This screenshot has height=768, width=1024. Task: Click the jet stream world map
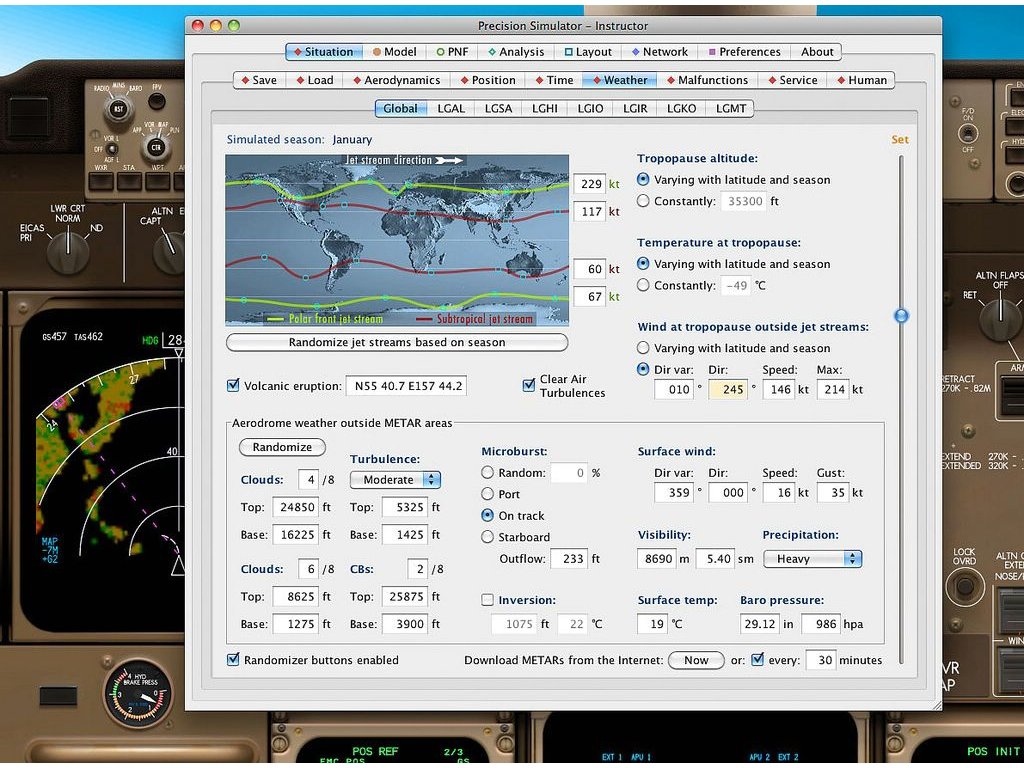click(397, 240)
